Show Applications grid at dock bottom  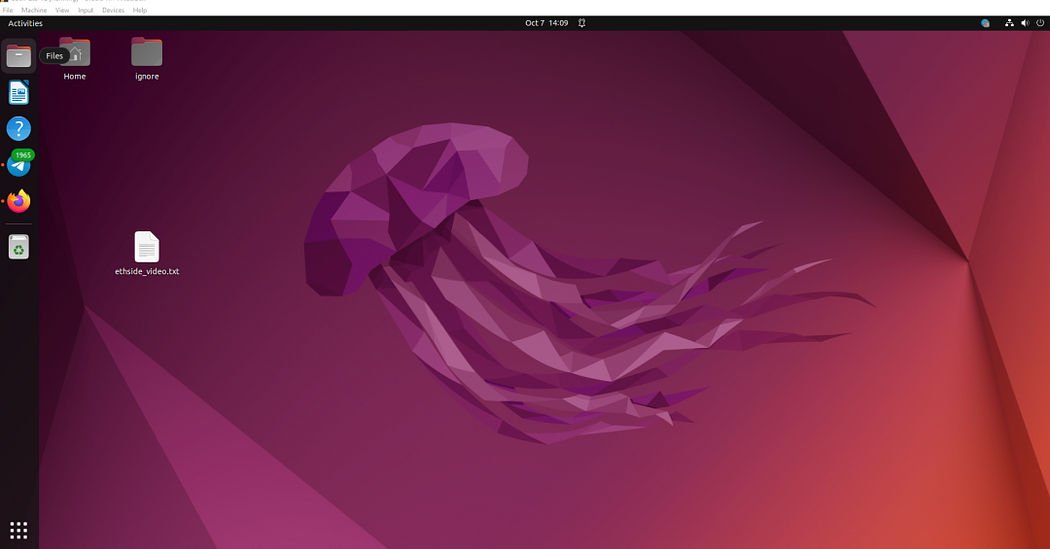(19, 530)
